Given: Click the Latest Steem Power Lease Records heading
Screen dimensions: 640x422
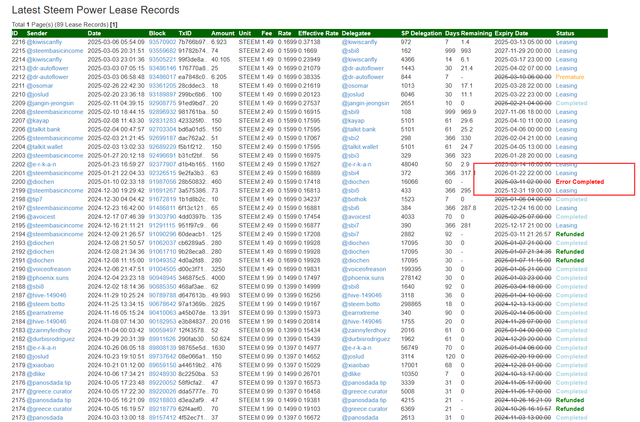Looking at the screenshot, I should pos(96,10).
